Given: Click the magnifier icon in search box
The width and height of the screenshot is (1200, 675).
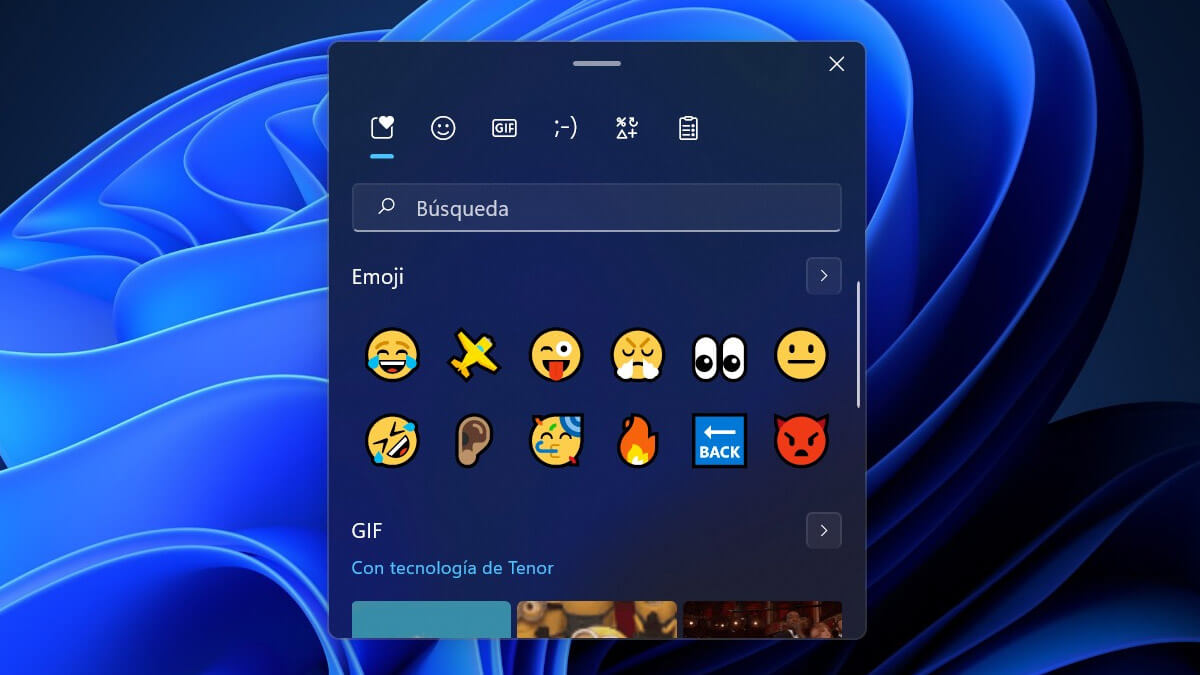Looking at the screenshot, I should [x=386, y=207].
